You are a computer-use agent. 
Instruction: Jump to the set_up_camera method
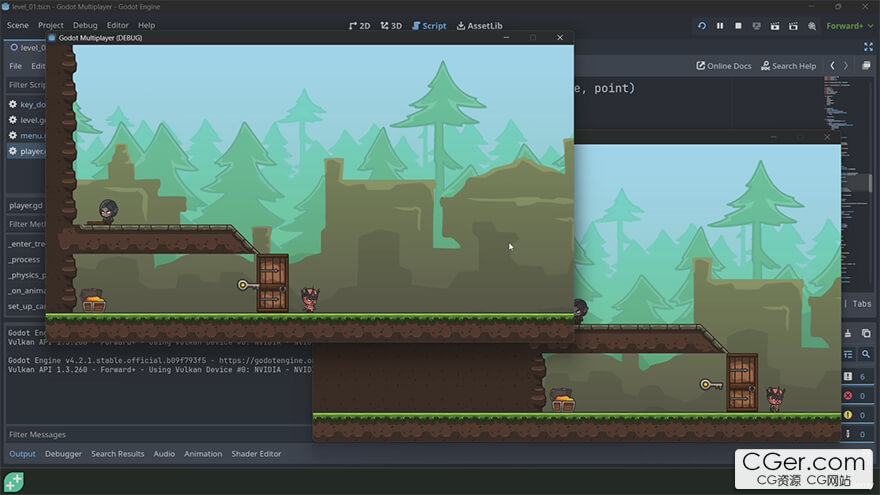click(x=26, y=306)
